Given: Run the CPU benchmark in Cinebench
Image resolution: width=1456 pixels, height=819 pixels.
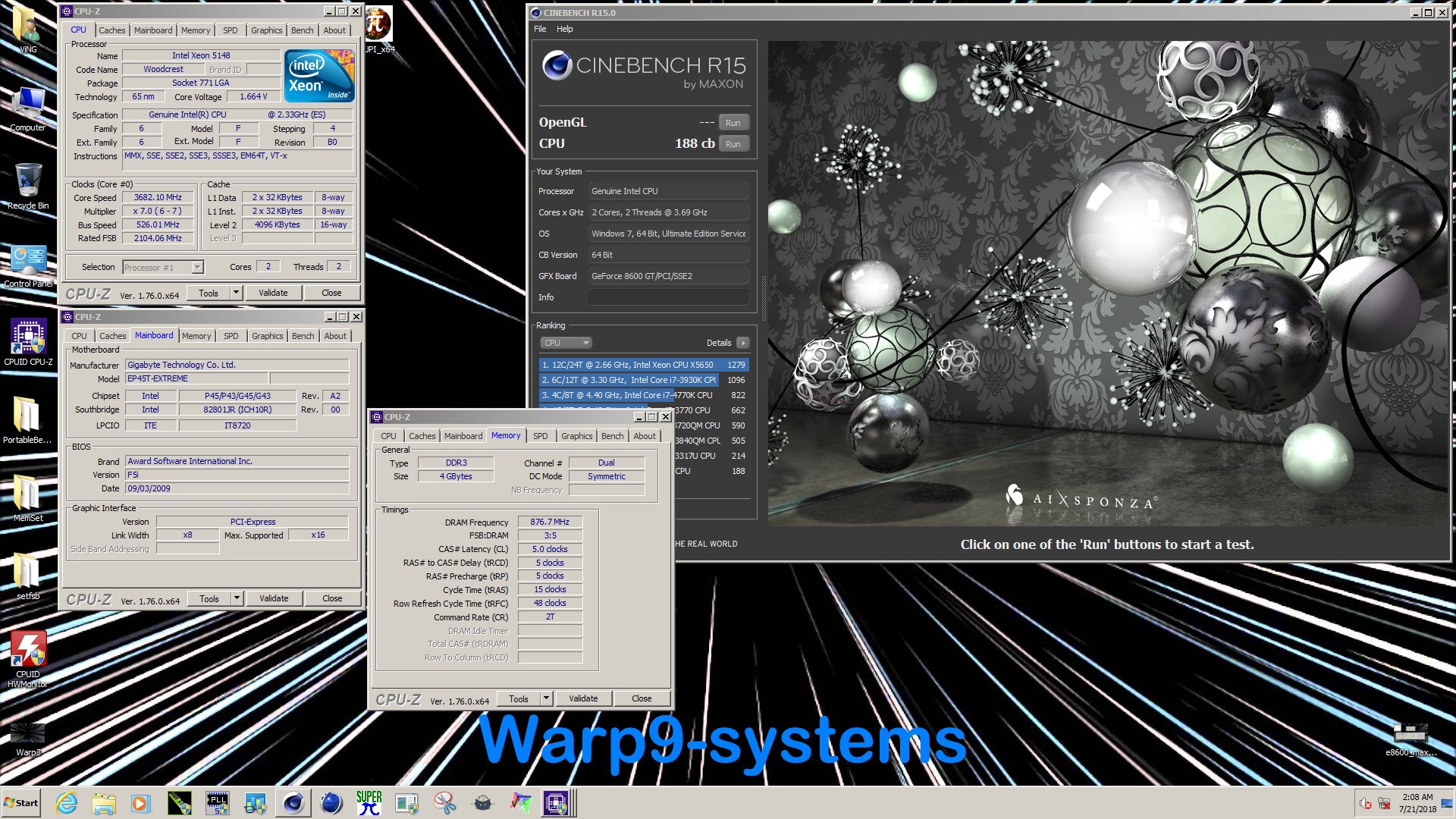Looking at the screenshot, I should [x=733, y=144].
